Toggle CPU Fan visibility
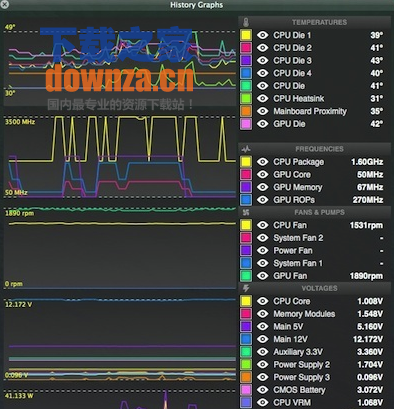 coord(263,225)
